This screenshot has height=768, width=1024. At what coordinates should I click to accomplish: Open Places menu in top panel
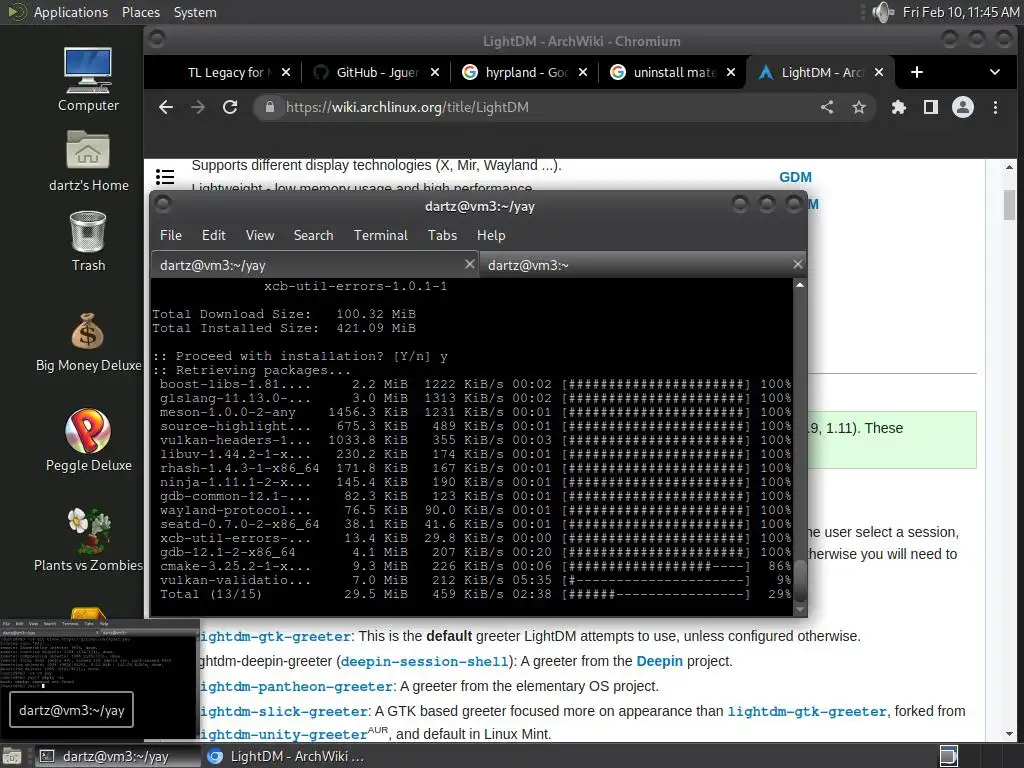coord(140,12)
